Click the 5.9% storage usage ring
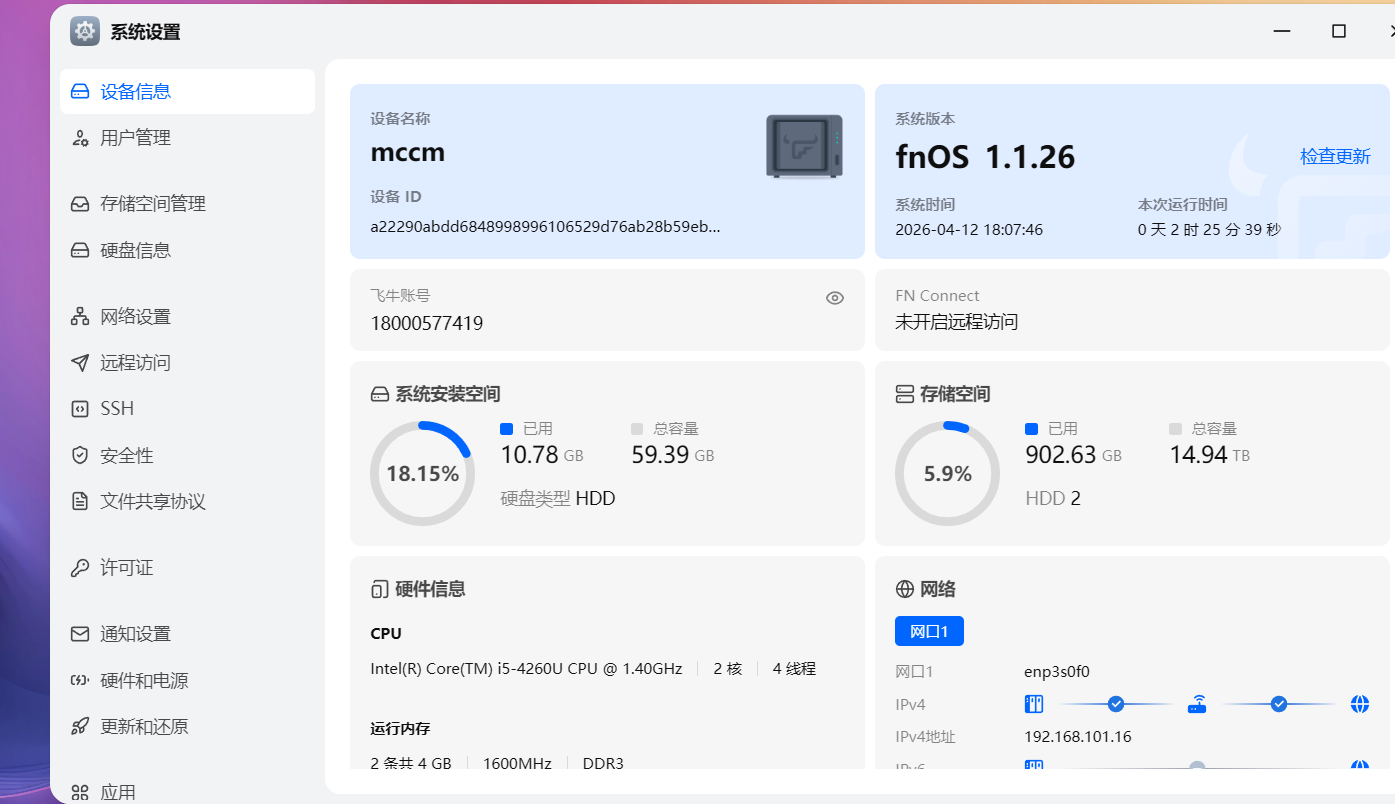The width and height of the screenshot is (1395, 804). 947,473
